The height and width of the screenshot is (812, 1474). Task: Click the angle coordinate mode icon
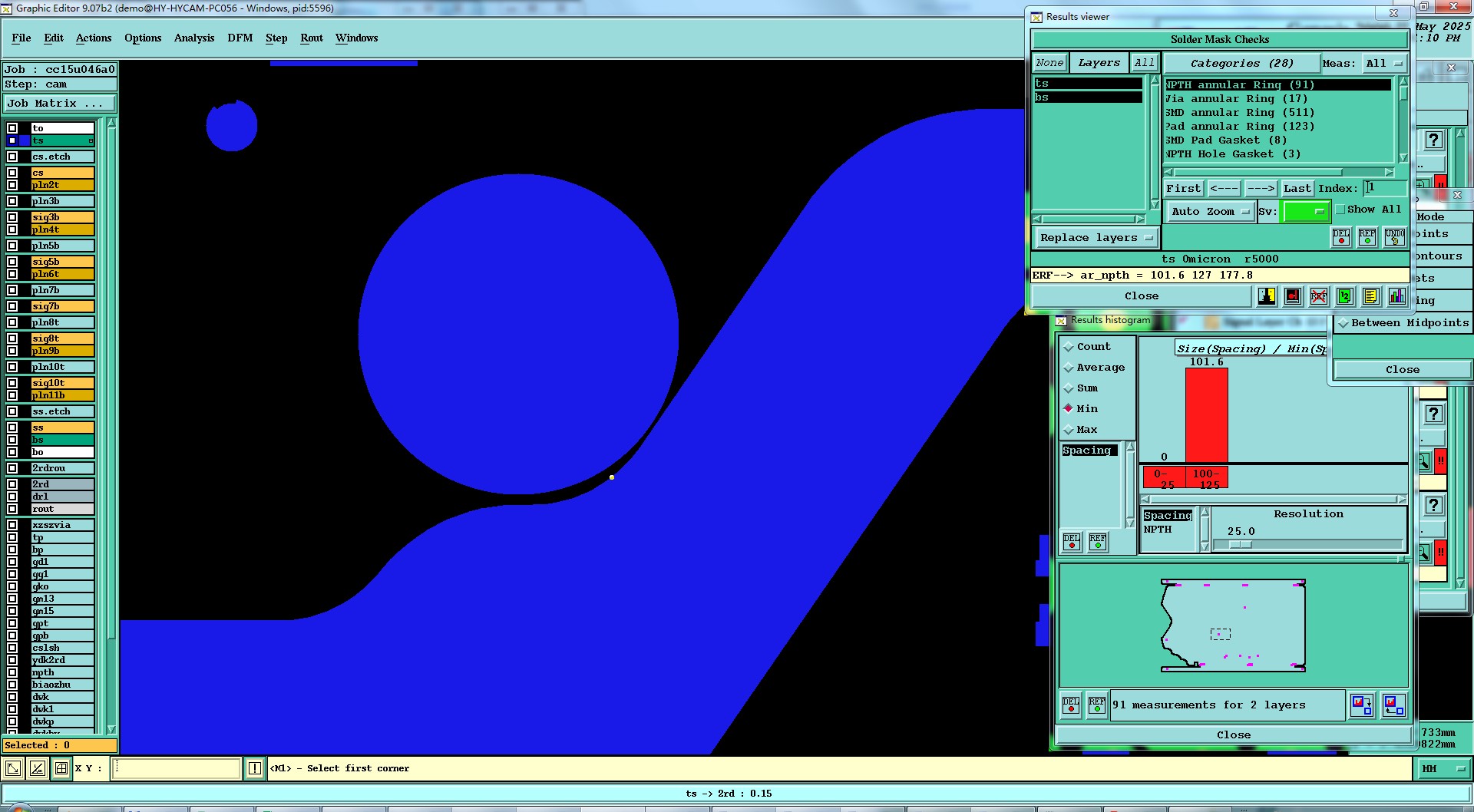tap(38, 768)
